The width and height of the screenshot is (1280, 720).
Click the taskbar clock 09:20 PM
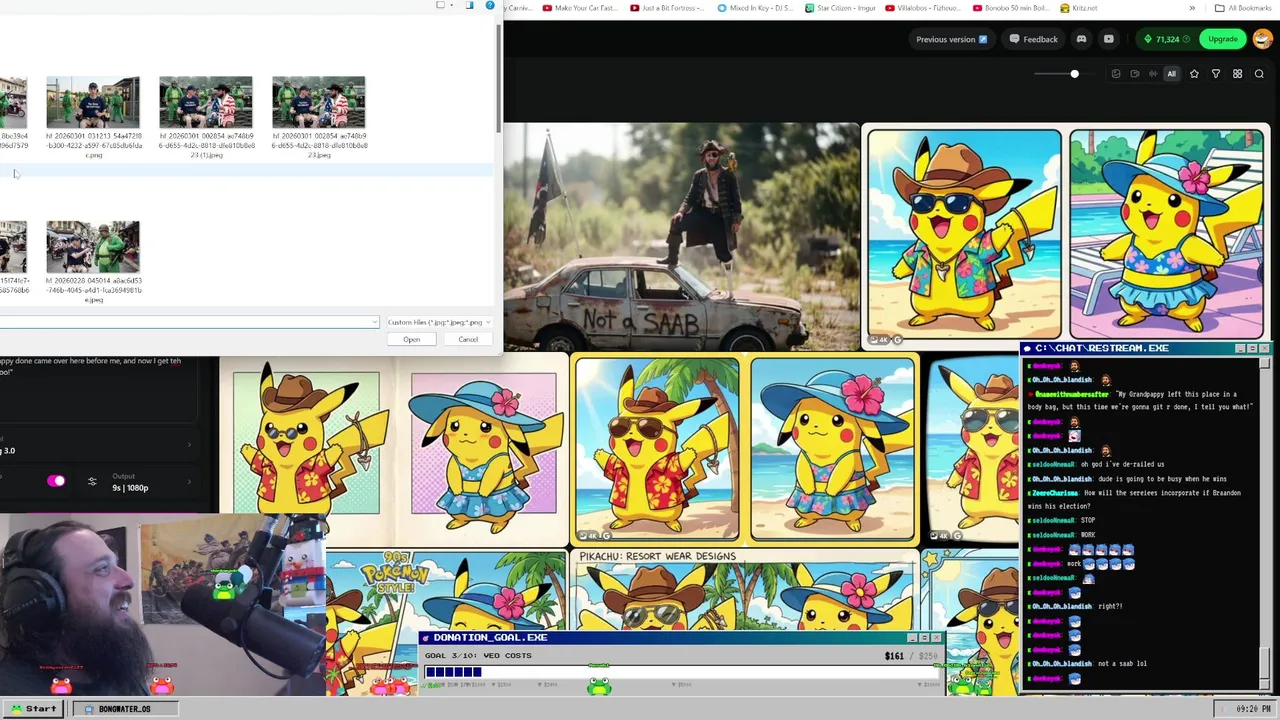click(x=1245, y=709)
